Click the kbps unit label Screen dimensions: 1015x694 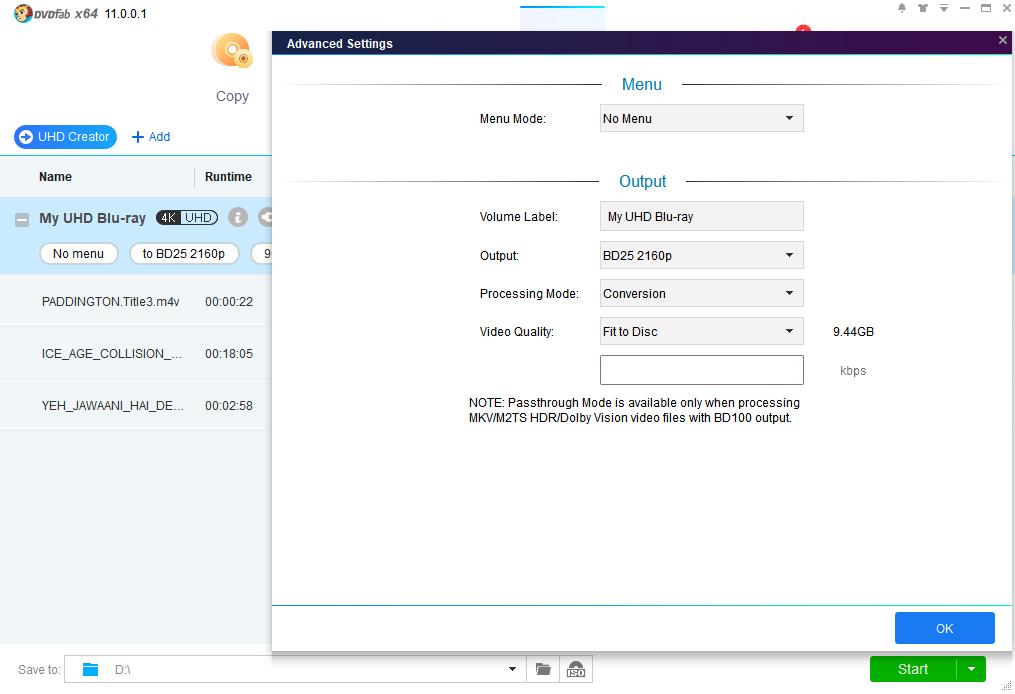[x=853, y=371]
